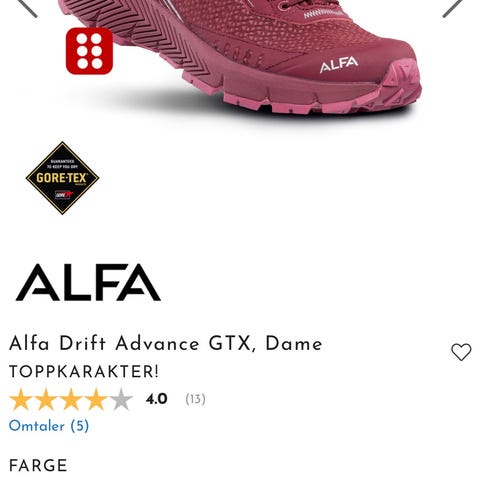This screenshot has height=480, width=480.
Task: Add product to wishlist with heart
Action: click(461, 352)
